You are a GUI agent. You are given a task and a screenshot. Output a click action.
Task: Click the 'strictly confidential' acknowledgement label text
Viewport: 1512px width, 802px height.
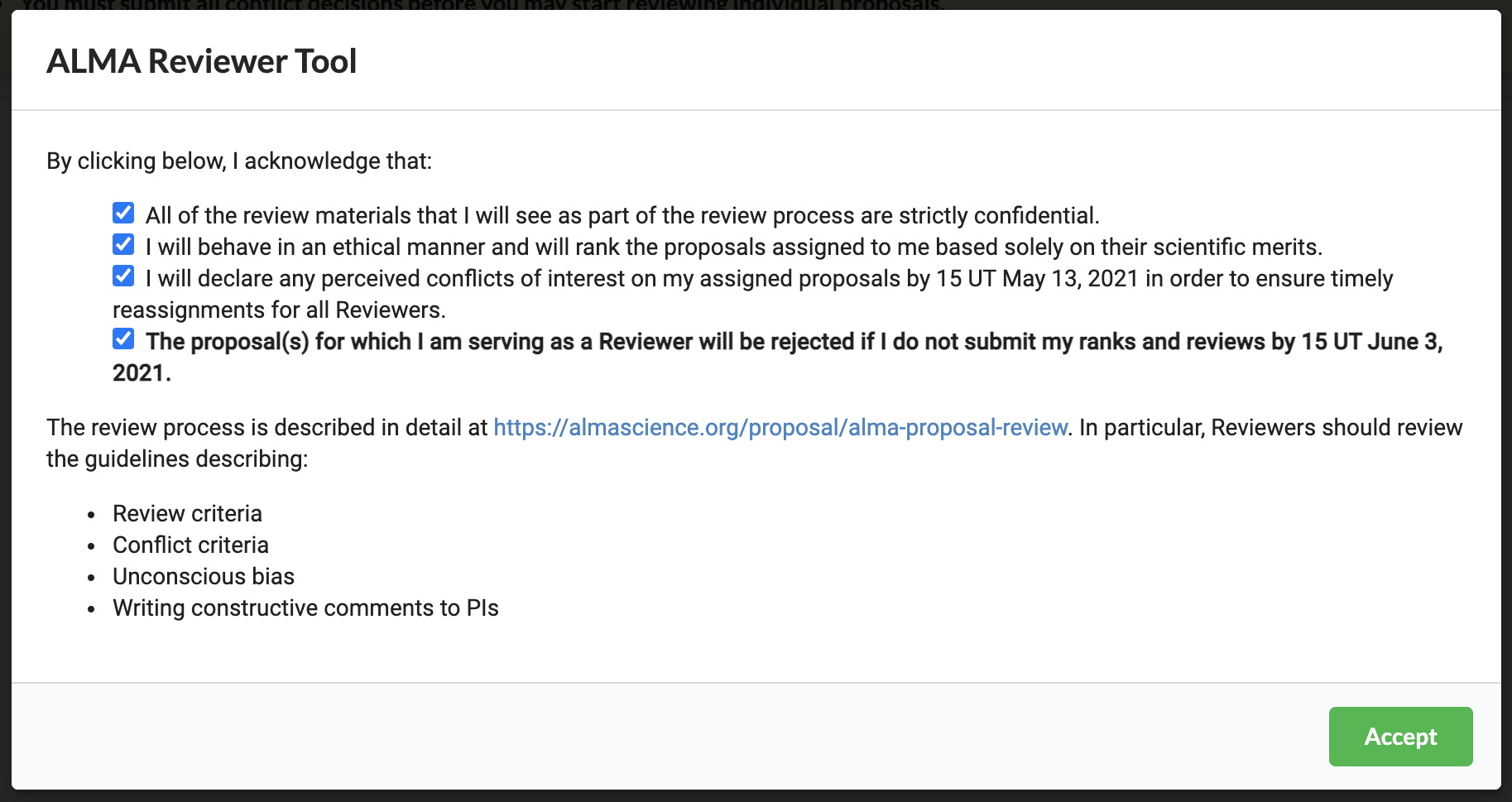(x=622, y=216)
